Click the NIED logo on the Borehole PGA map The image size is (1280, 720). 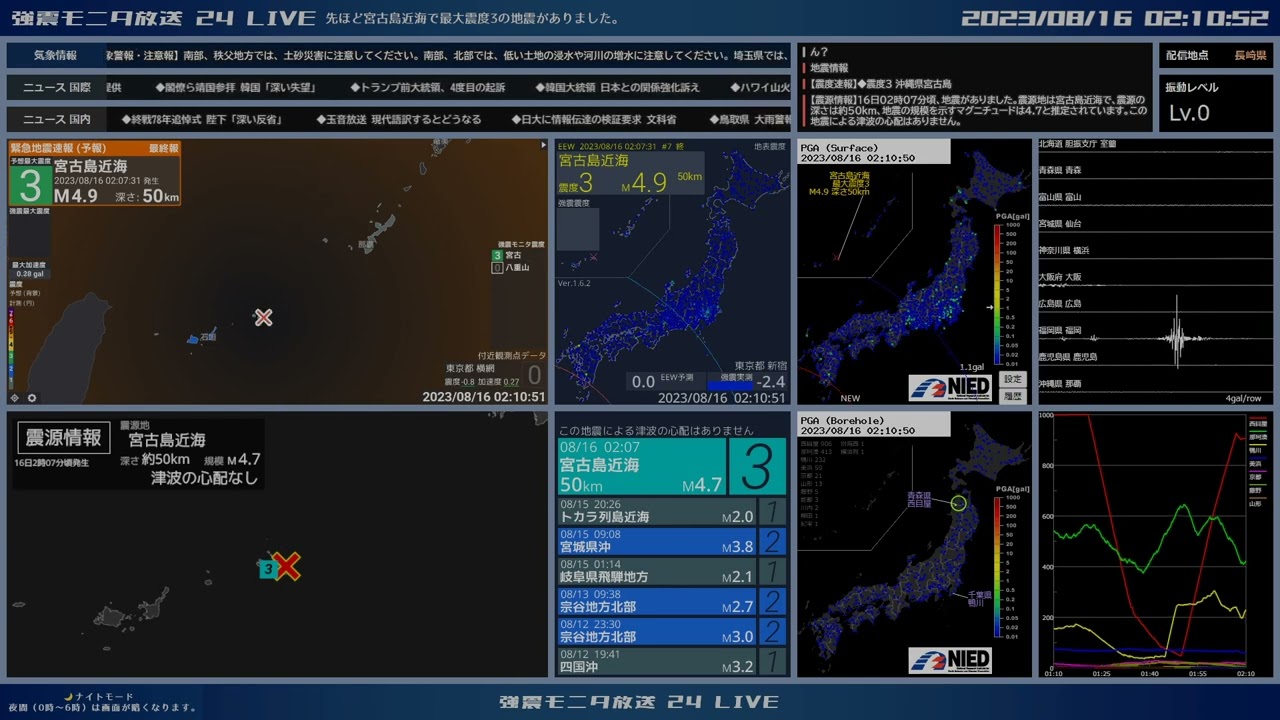pyautogui.click(x=950, y=660)
